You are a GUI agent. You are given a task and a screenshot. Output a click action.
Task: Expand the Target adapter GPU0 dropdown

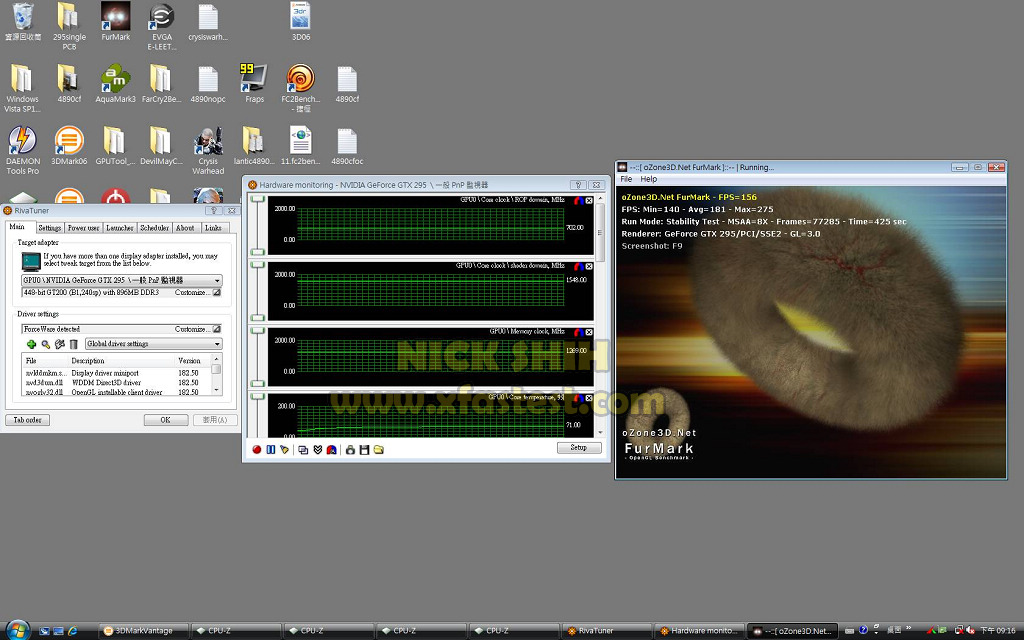point(216,281)
